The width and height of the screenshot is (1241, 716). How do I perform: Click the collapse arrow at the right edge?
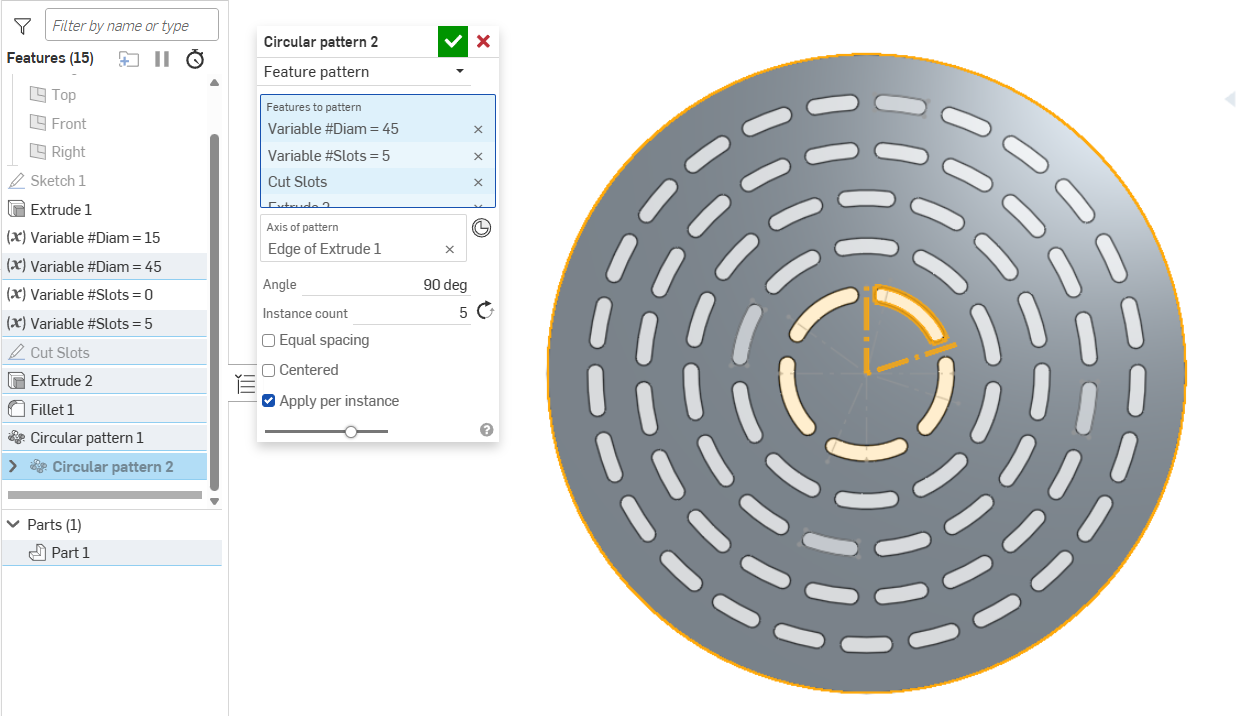pyautogui.click(x=1231, y=98)
